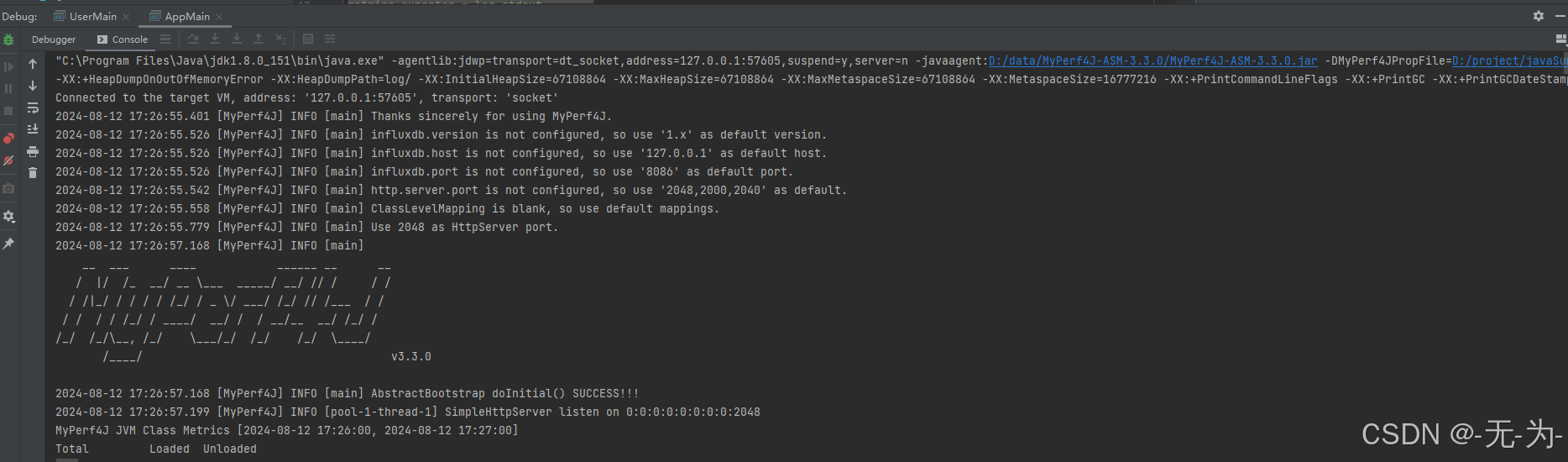Click the Print console output icon

pyautogui.click(x=33, y=151)
